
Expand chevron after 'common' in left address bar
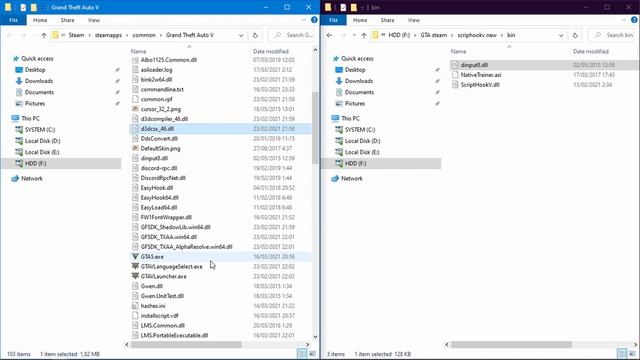coord(160,36)
